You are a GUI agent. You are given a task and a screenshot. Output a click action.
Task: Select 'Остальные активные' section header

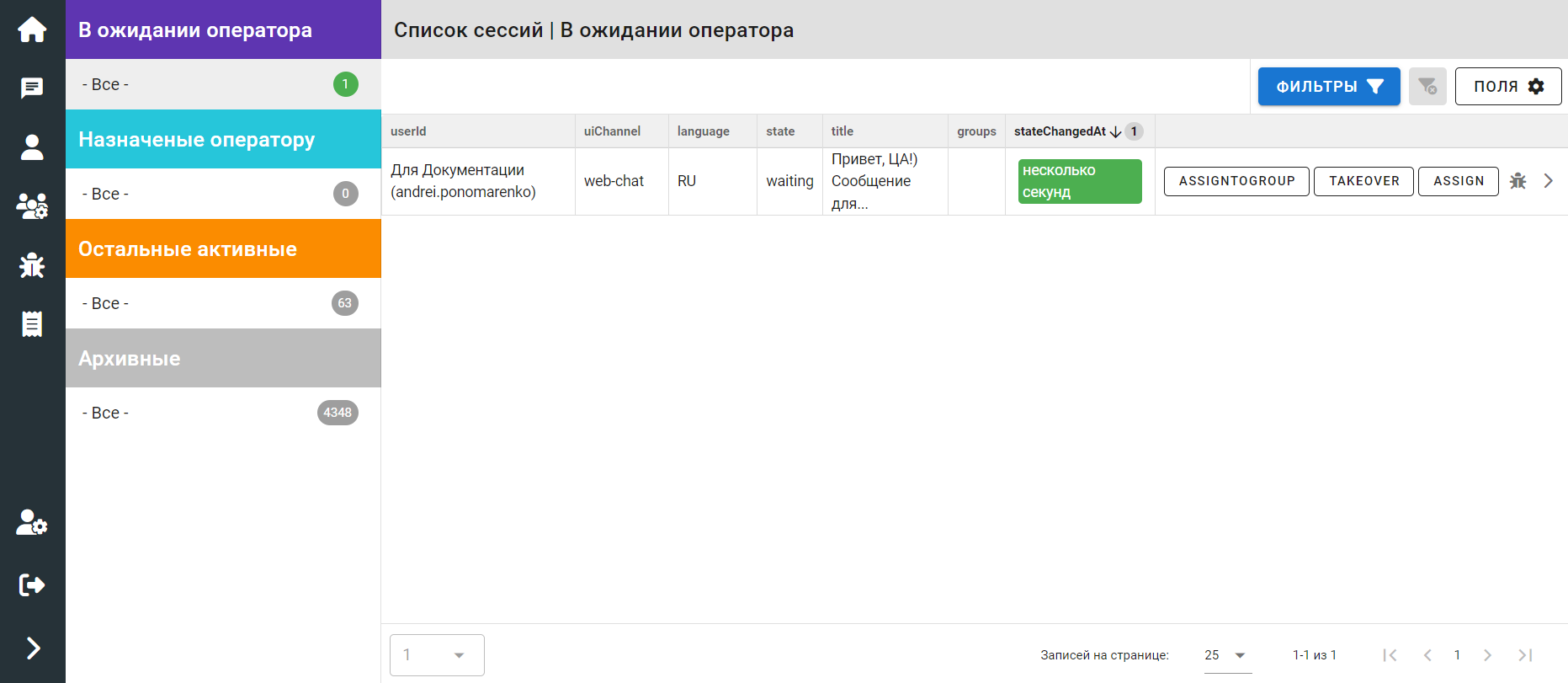[x=223, y=248]
